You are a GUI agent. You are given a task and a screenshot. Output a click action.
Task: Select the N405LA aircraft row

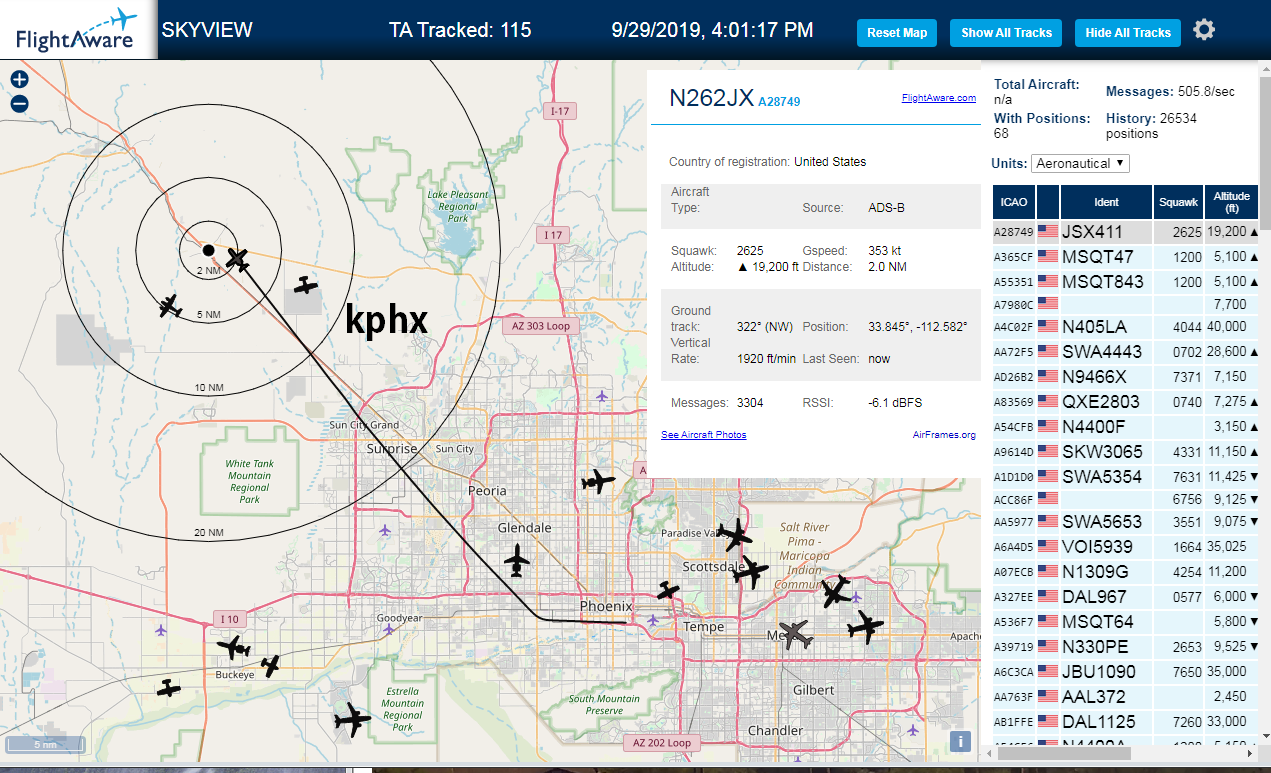[1125, 326]
